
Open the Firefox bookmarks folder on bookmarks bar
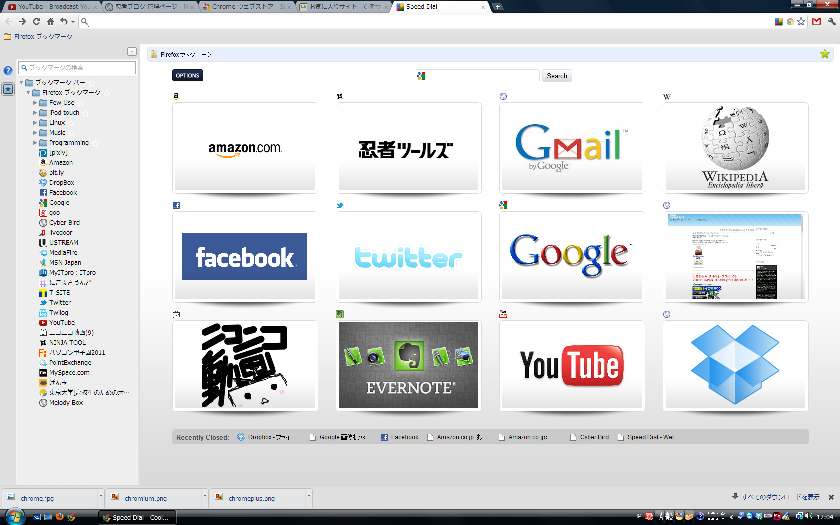coord(38,36)
